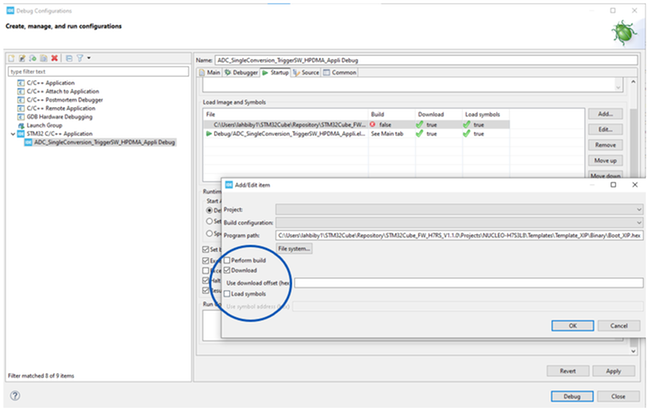Select the GDB Hardware Debugging entry icon
Viewport: 647px width, 409px height.
(21, 117)
